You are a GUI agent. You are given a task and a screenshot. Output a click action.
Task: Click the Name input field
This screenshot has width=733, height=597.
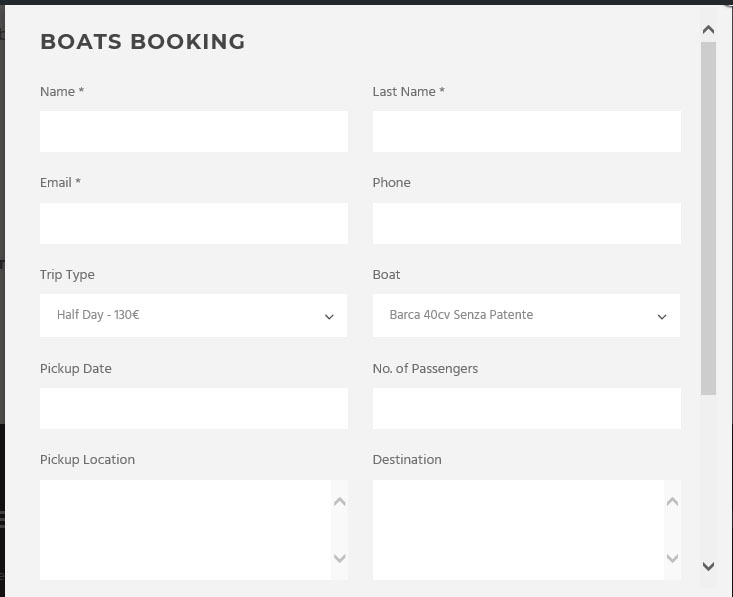pos(193,131)
